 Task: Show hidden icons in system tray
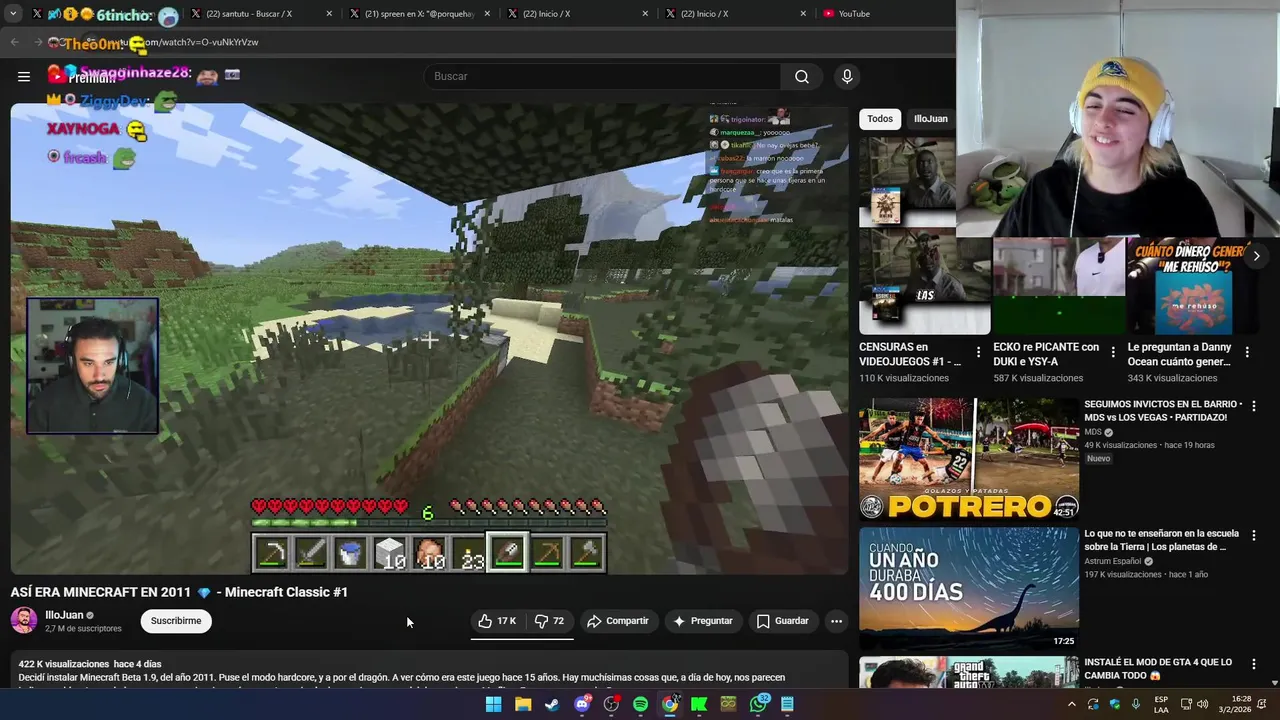tap(1071, 704)
